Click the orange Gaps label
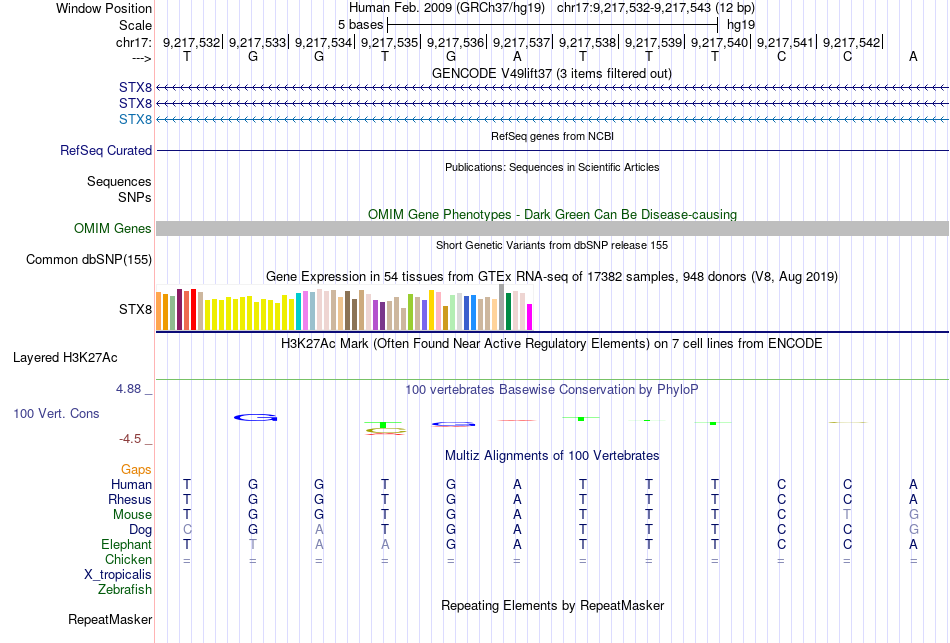Image resolution: width=950 pixels, height=643 pixels. 136,470
